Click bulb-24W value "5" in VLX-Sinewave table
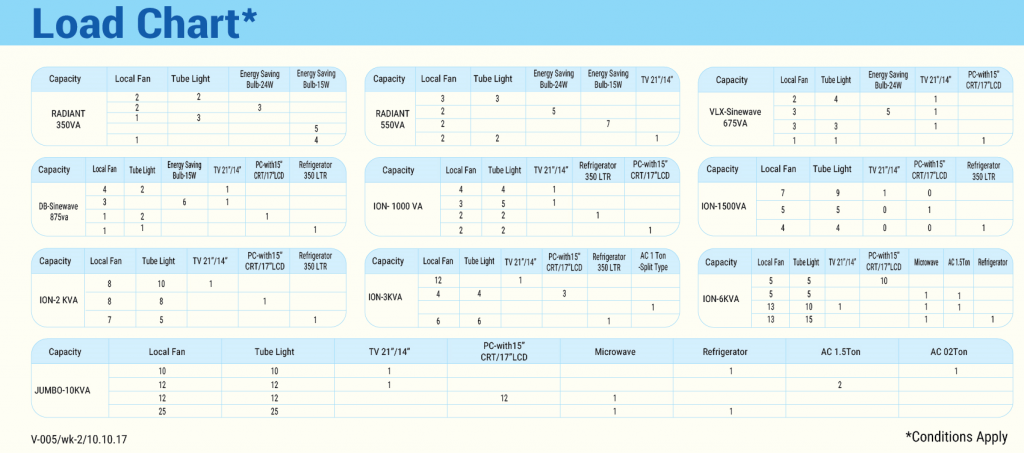The height and width of the screenshot is (453, 1024). pos(888,112)
